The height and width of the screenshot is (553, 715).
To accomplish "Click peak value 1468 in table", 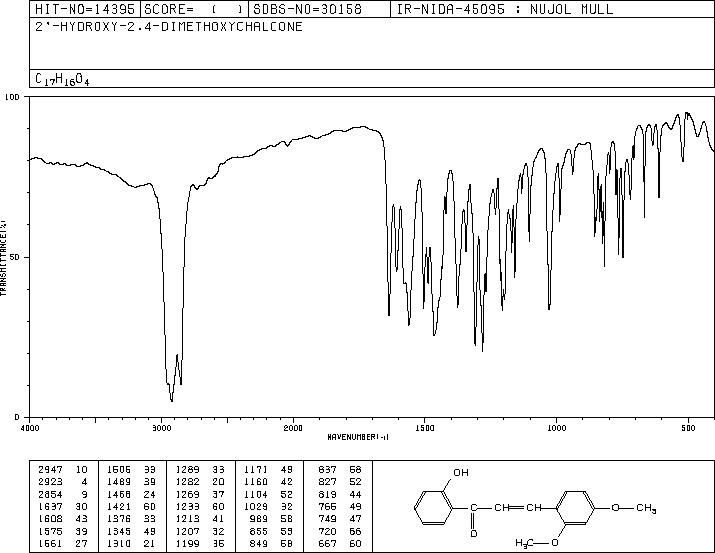I will point(119,494).
